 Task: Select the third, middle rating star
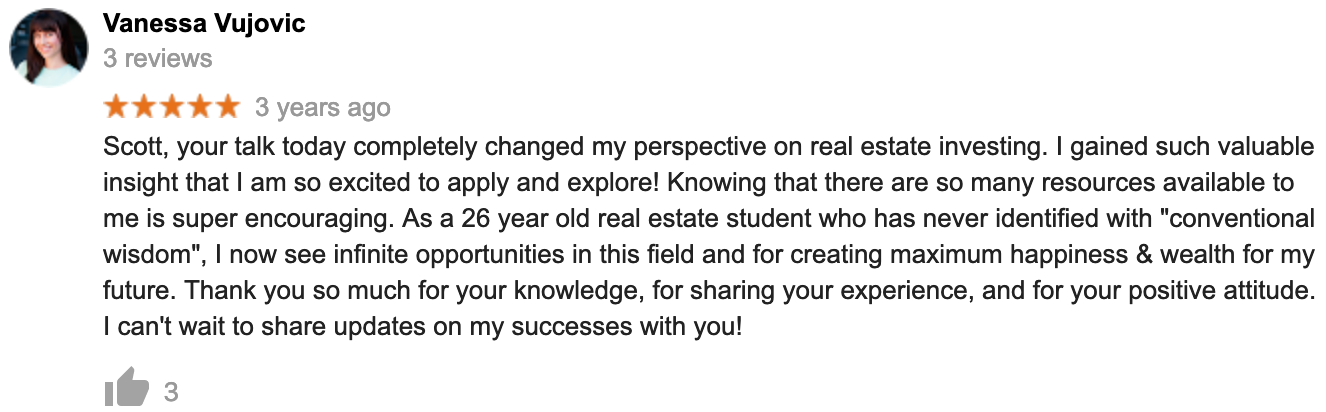point(172,106)
